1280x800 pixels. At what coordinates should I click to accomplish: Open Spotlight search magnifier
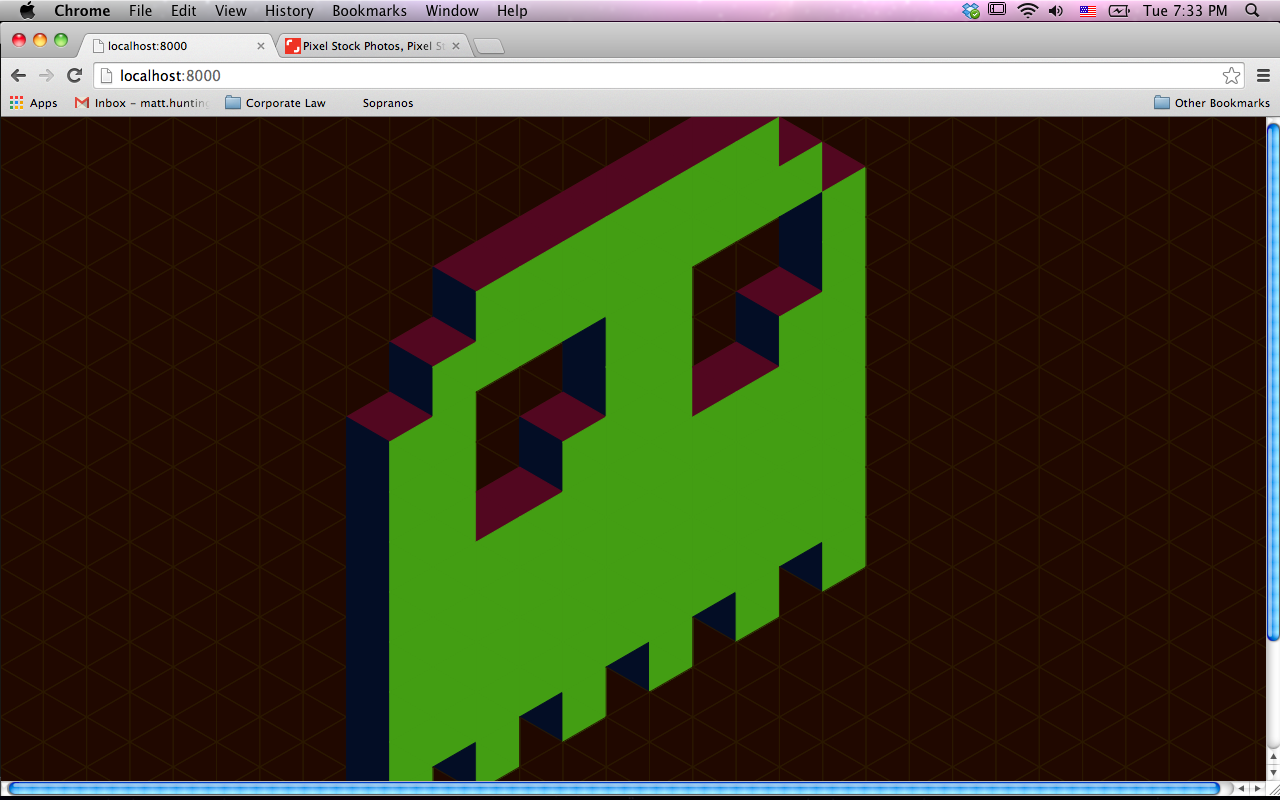click(x=1252, y=11)
